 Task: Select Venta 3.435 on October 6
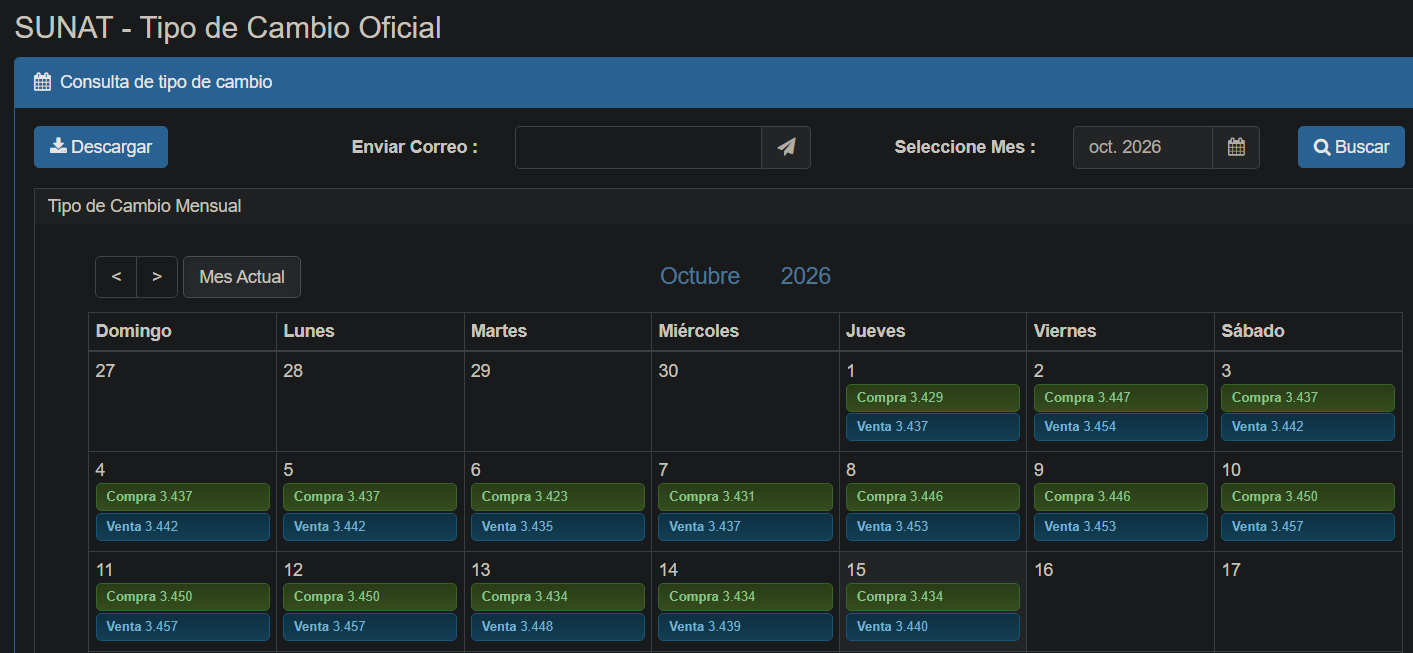click(558, 527)
